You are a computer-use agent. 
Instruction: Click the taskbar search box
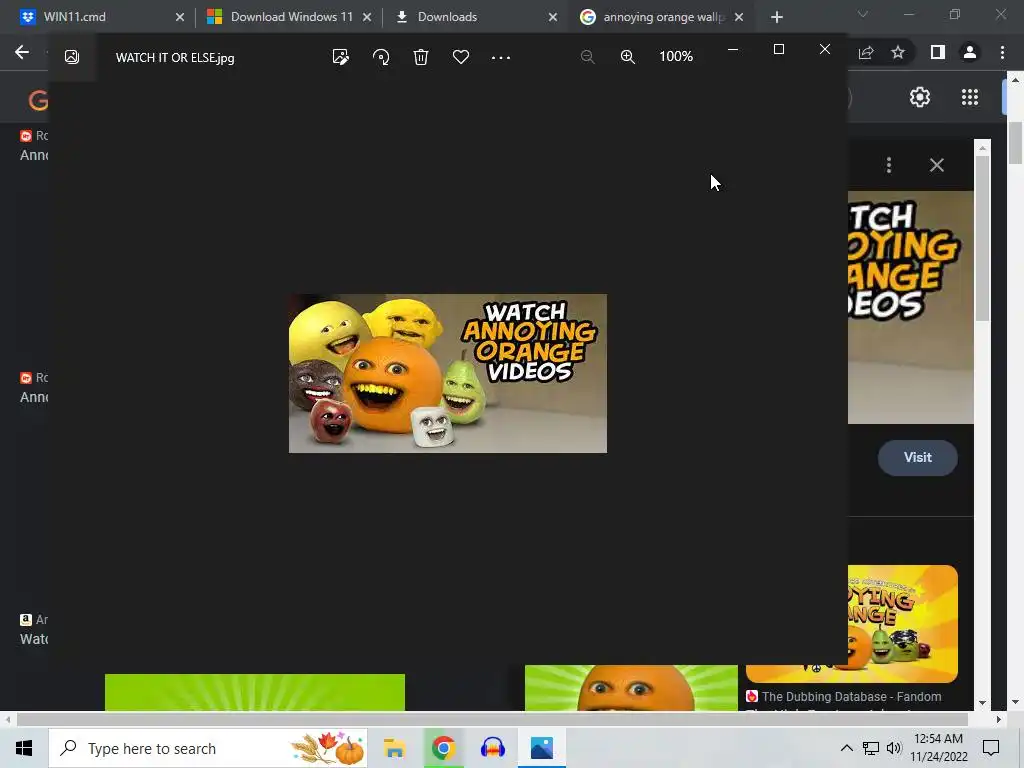(208, 748)
